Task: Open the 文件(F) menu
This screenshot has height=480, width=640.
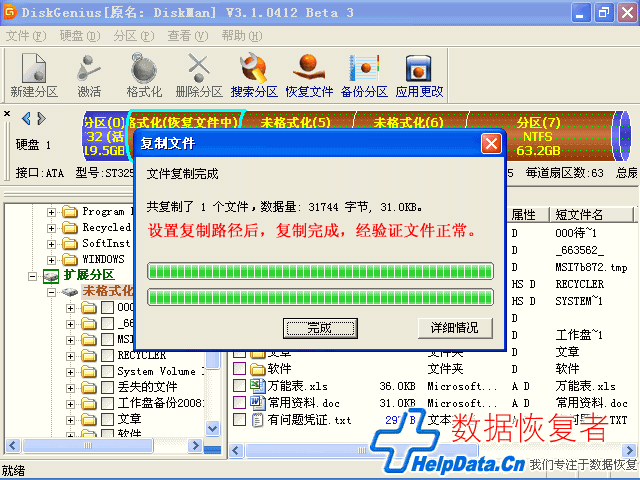Action: (26, 36)
